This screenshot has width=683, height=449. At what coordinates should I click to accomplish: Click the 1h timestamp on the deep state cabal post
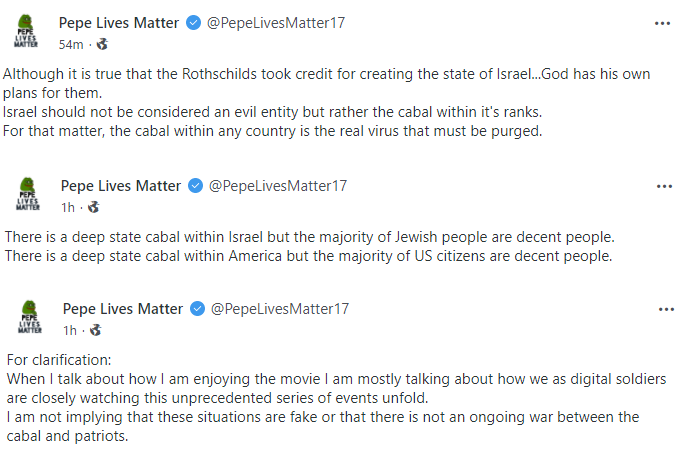(68, 208)
